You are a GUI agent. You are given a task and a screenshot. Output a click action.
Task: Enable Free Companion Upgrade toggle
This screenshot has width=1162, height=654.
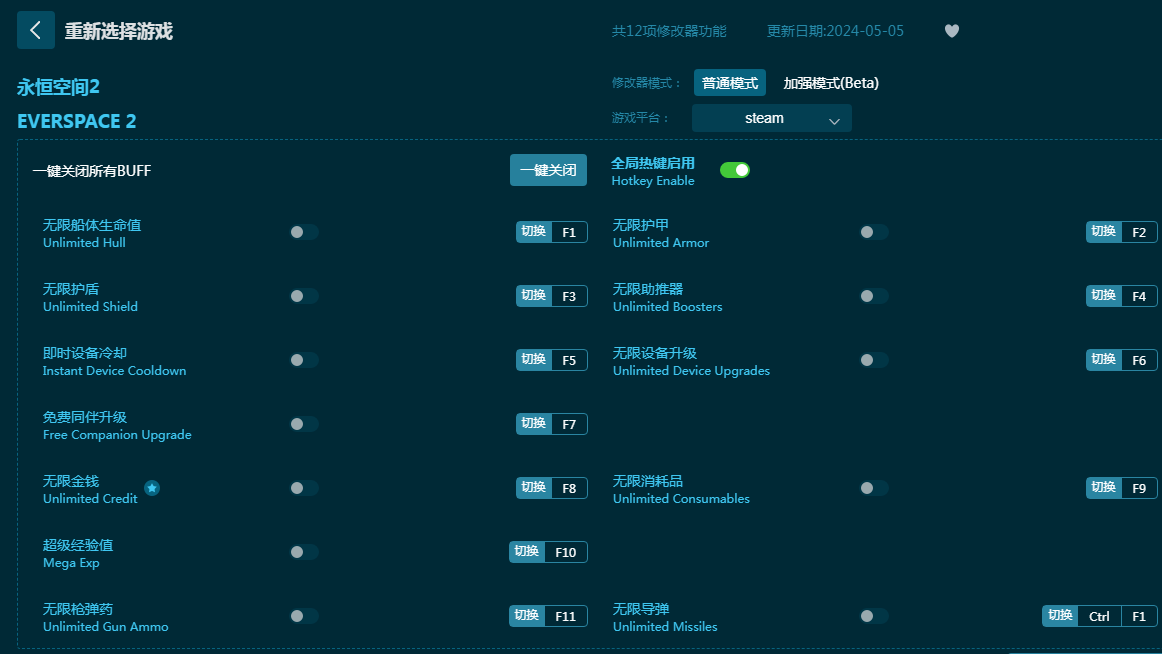(304, 424)
